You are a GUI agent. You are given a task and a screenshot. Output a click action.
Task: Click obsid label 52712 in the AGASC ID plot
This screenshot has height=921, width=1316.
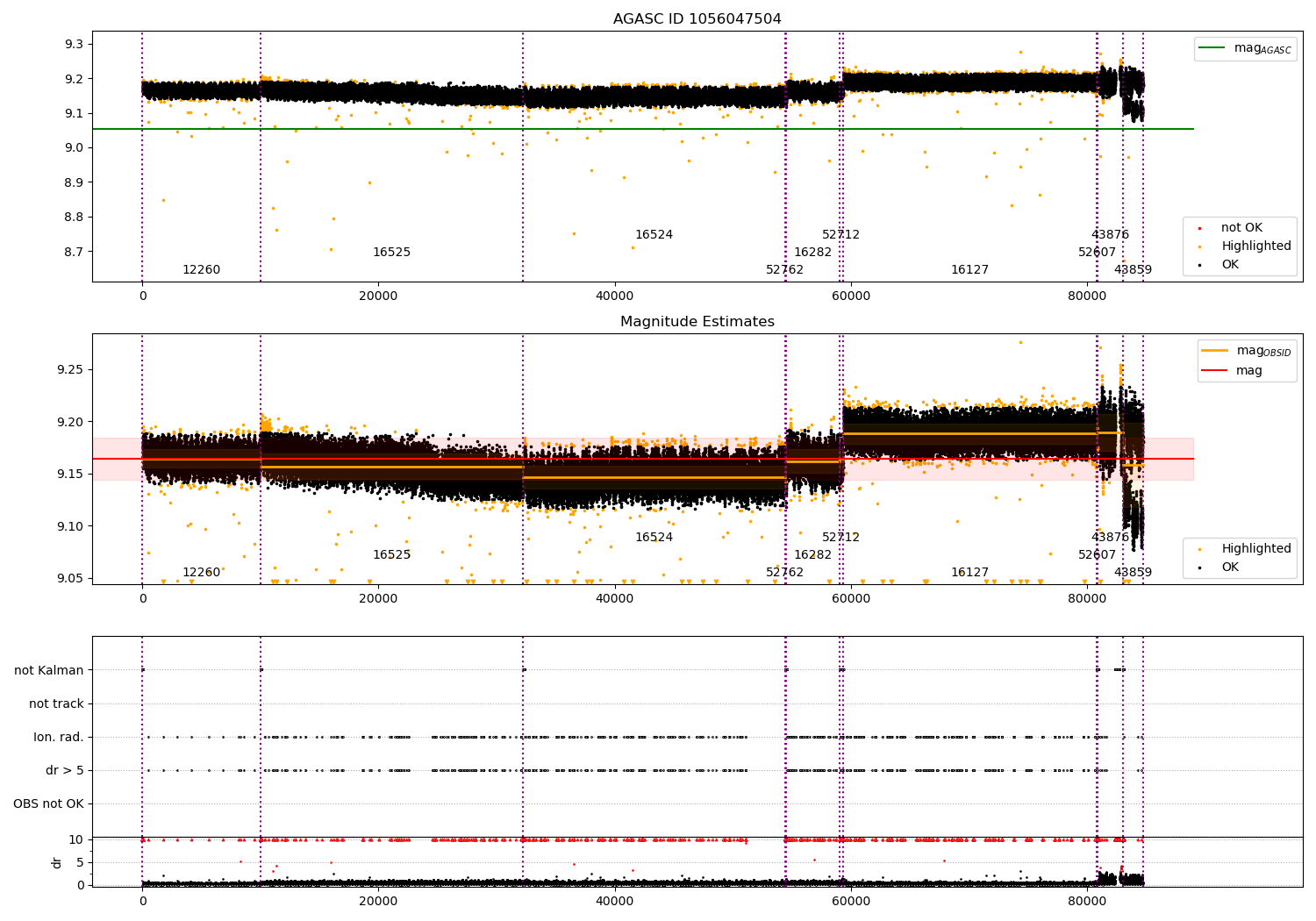[x=840, y=235]
